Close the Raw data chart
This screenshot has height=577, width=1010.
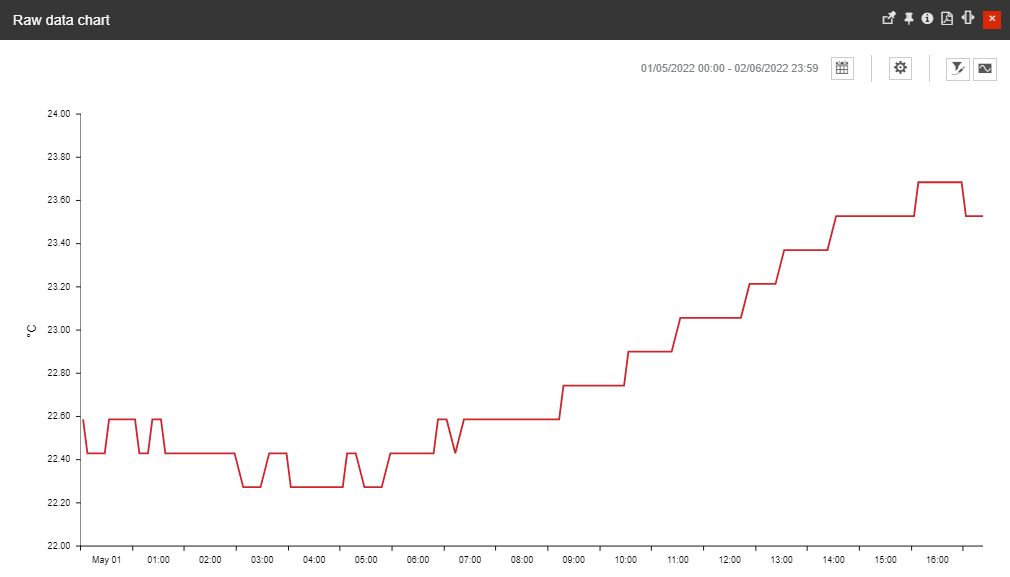click(991, 18)
